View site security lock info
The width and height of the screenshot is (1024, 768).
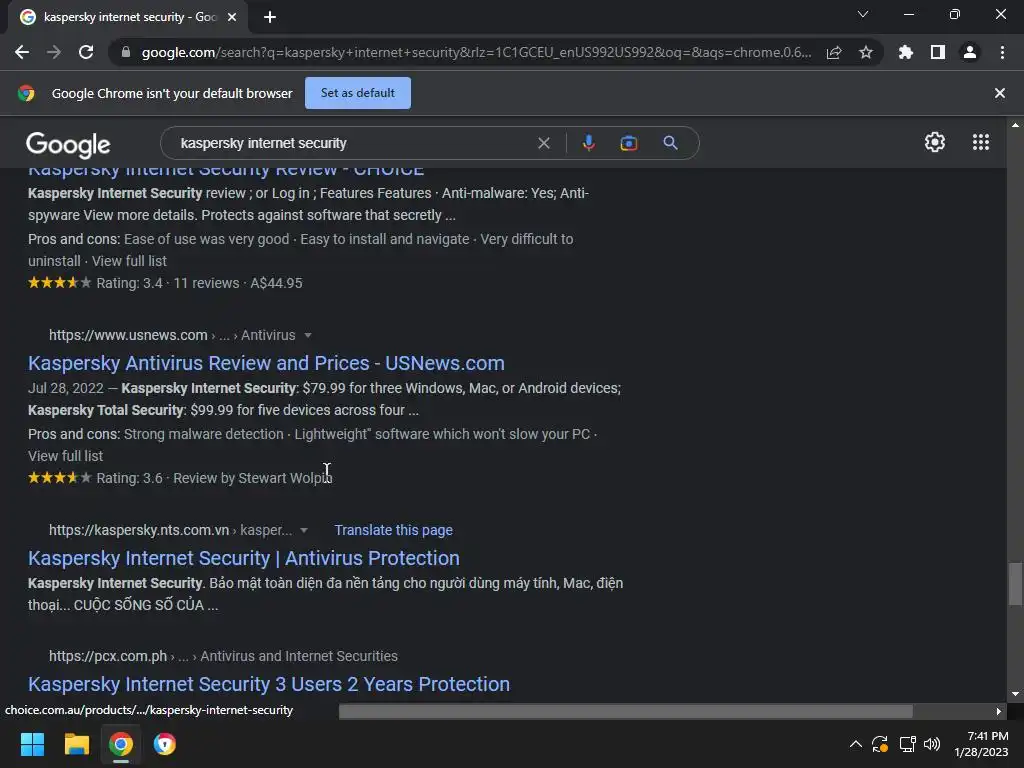[126, 52]
